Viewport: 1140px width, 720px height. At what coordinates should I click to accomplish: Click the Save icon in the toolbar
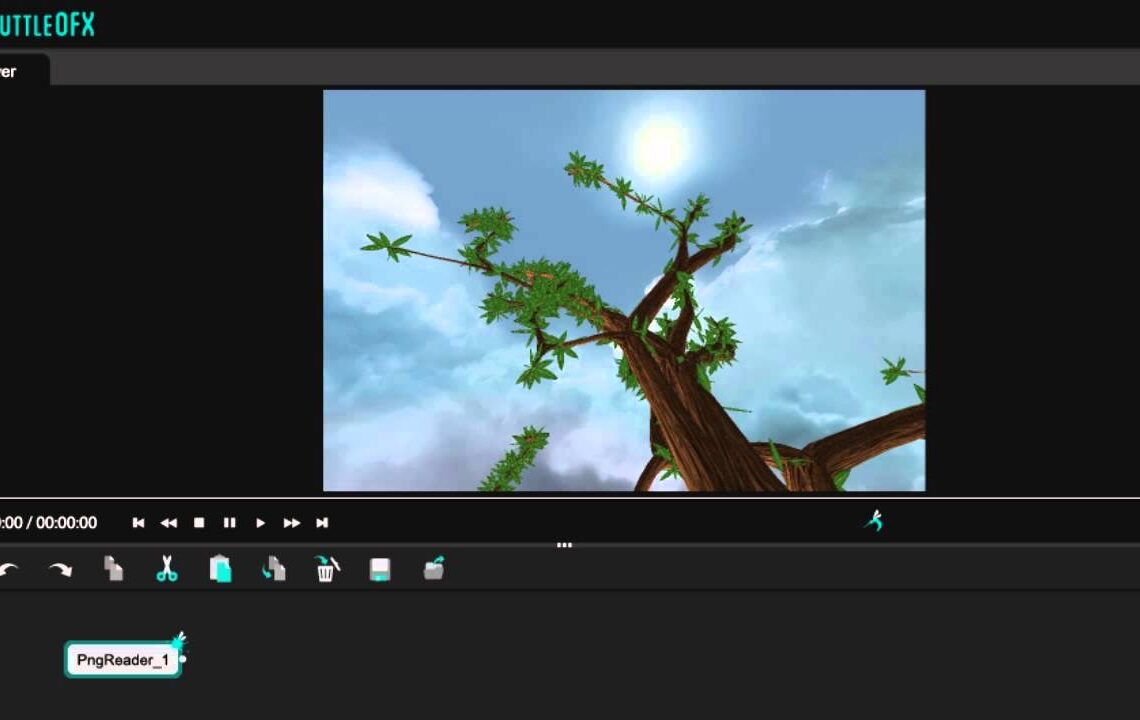[380, 568]
